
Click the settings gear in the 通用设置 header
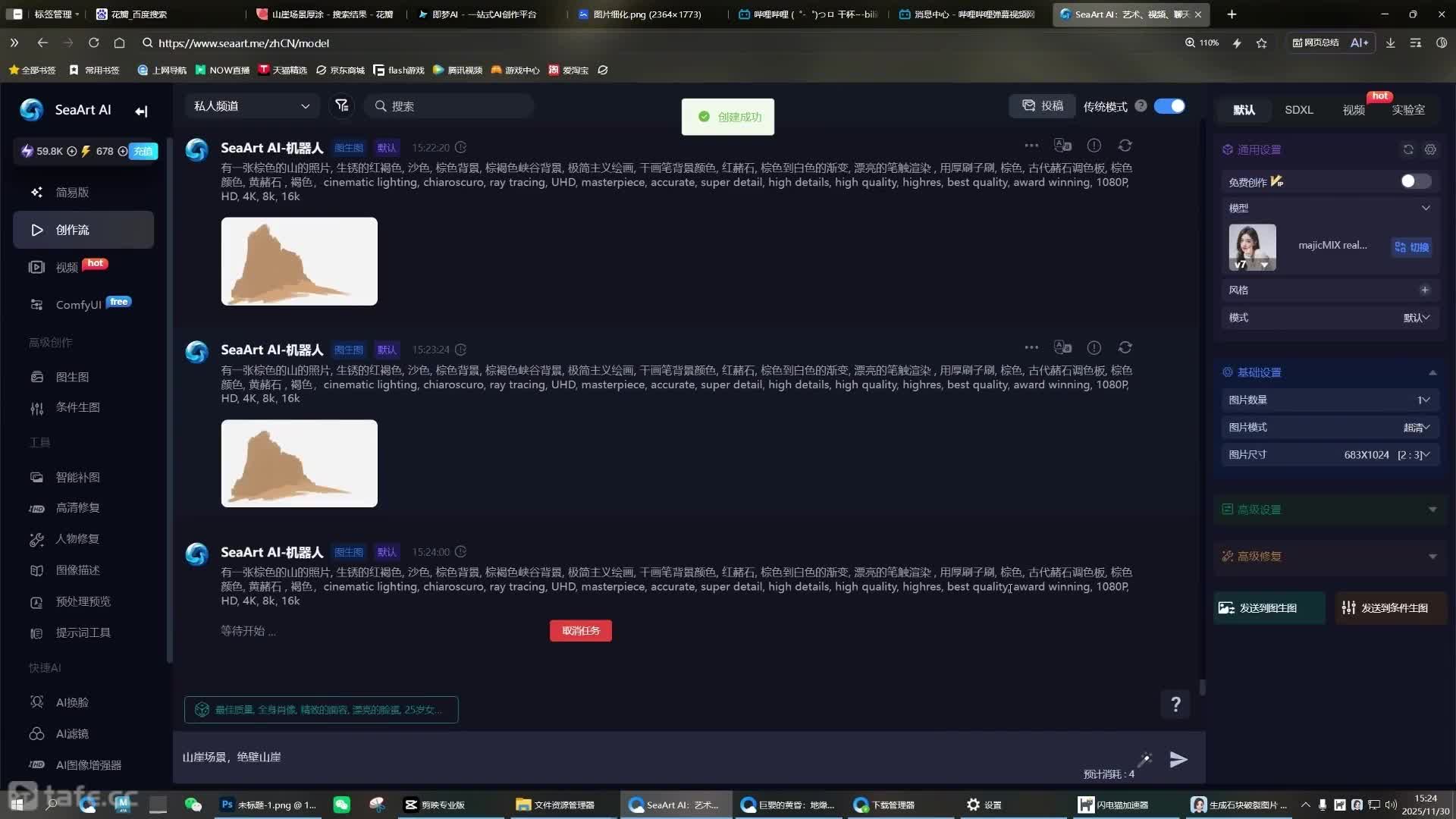click(1430, 149)
